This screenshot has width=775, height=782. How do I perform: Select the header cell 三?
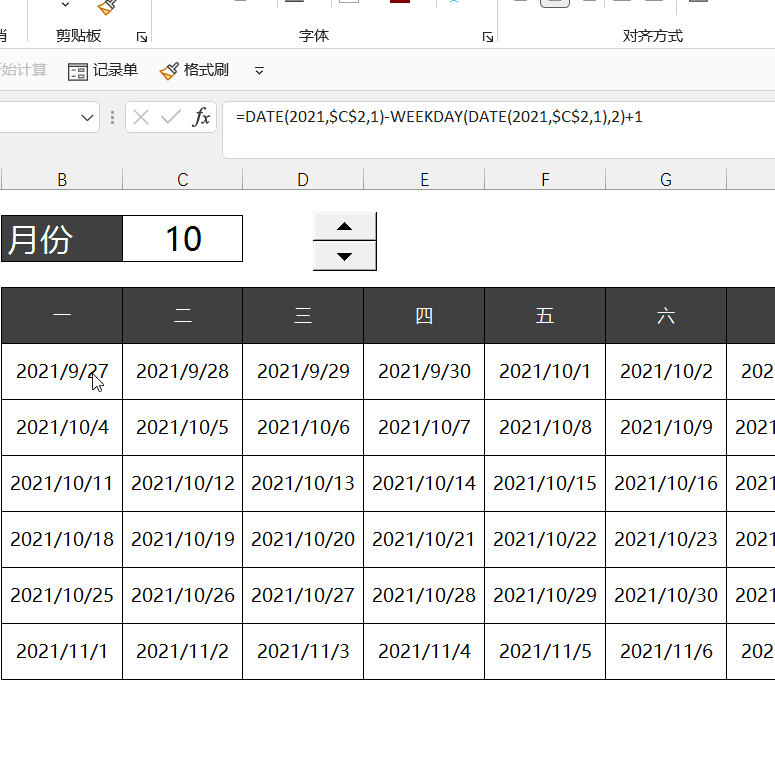coord(303,316)
